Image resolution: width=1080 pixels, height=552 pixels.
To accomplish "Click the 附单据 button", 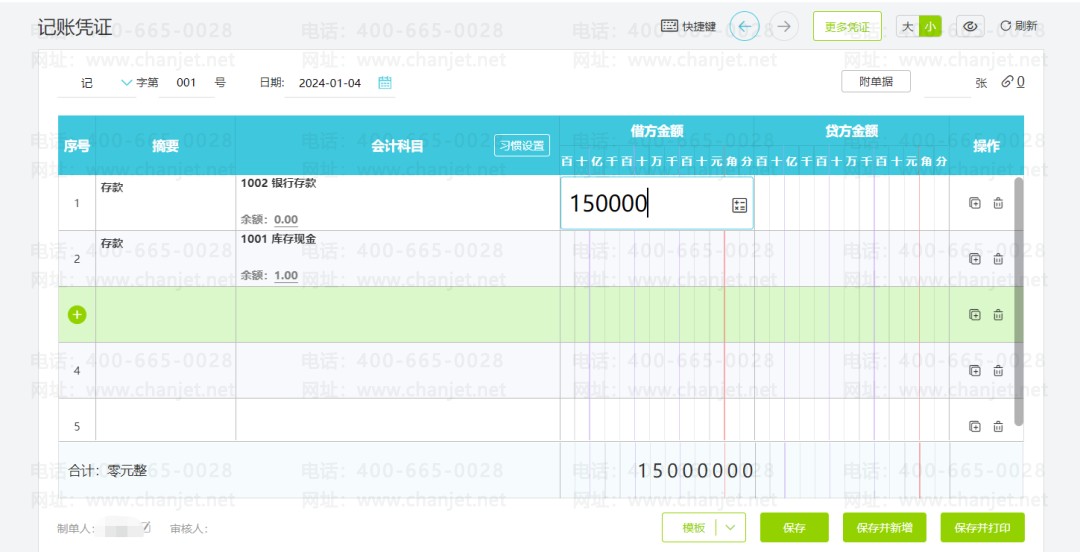I will 876,81.
